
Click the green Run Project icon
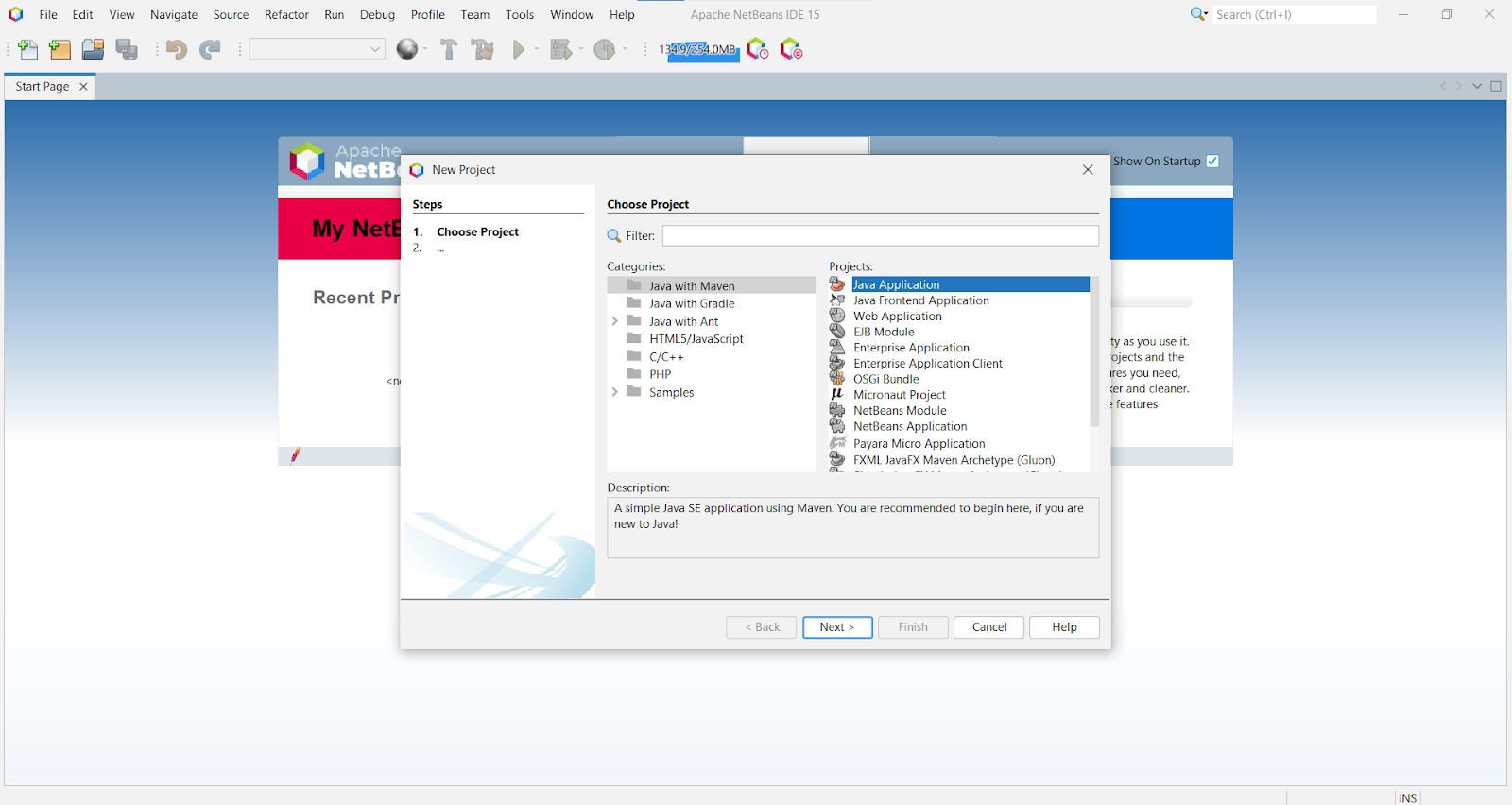point(519,49)
